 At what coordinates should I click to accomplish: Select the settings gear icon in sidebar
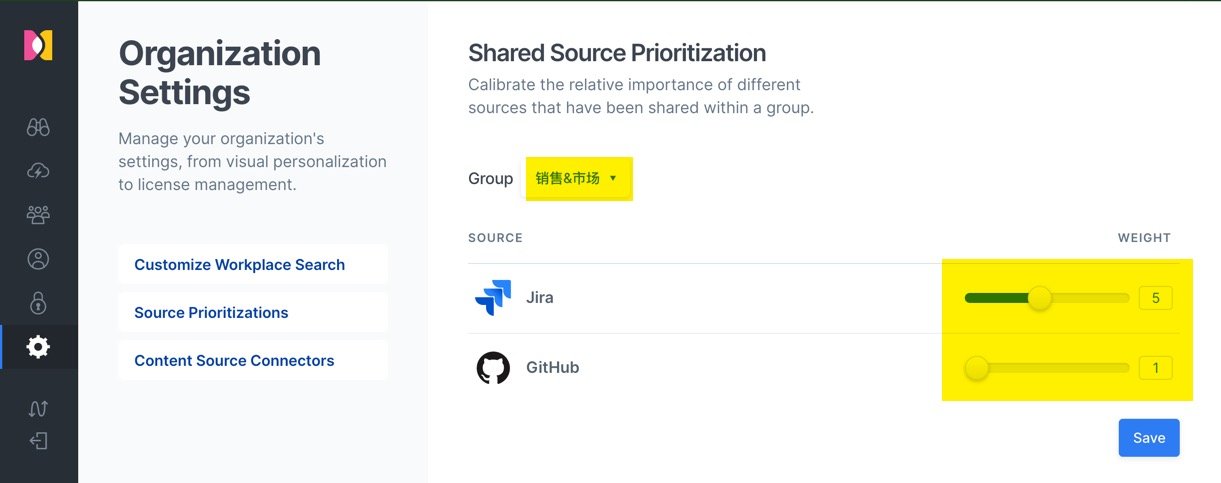(x=38, y=347)
